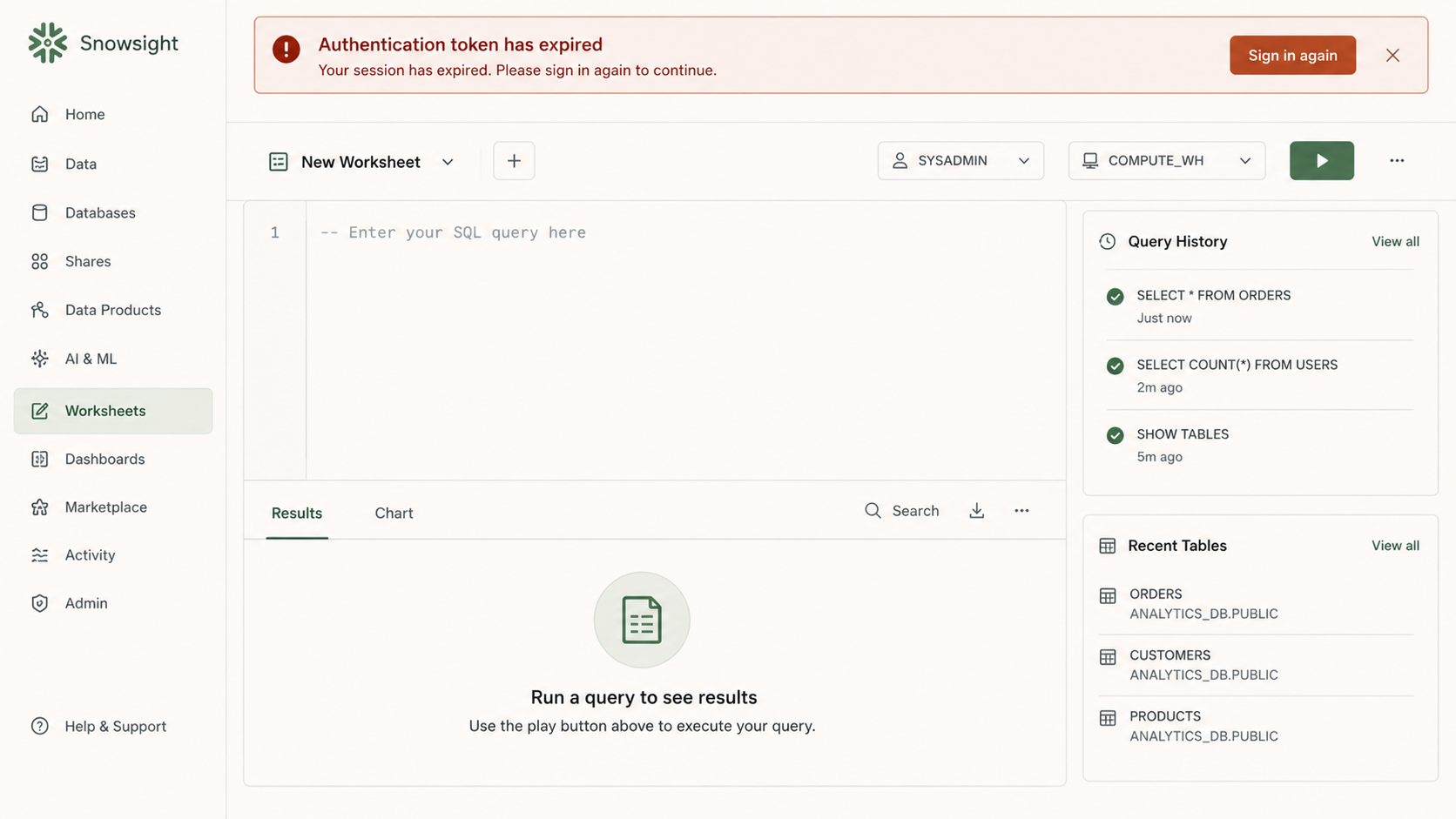
Task: Switch to the Chart tab
Action: (x=394, y=513)
